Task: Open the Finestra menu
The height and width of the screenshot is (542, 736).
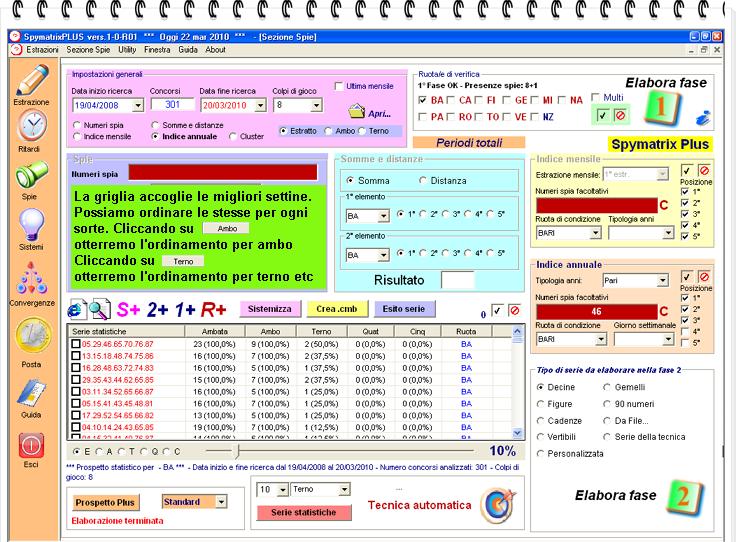Action: click(157, 50)
